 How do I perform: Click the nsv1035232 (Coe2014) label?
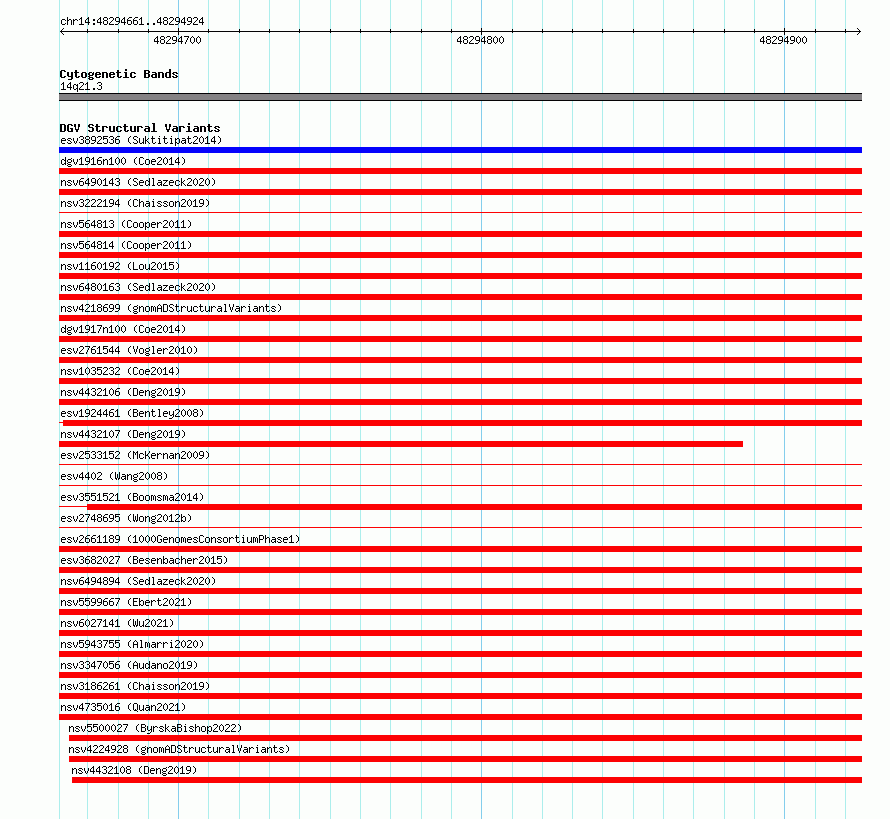coord(120,371)
